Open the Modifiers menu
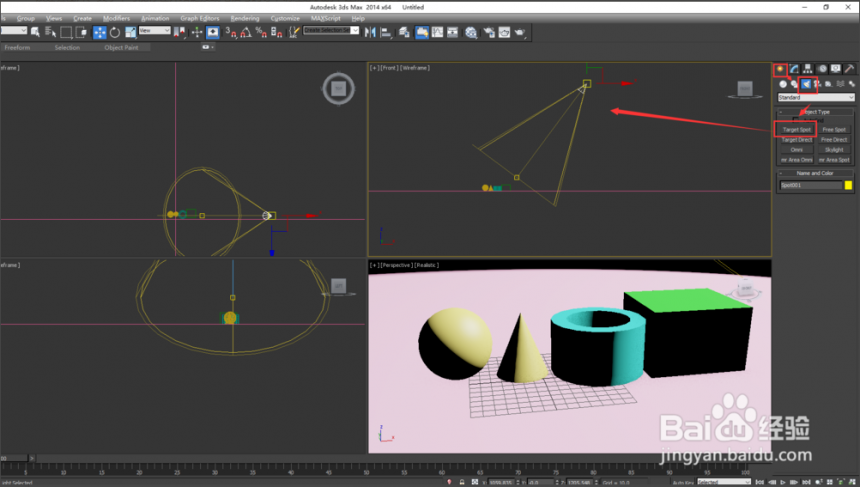 tap(116, 18)
